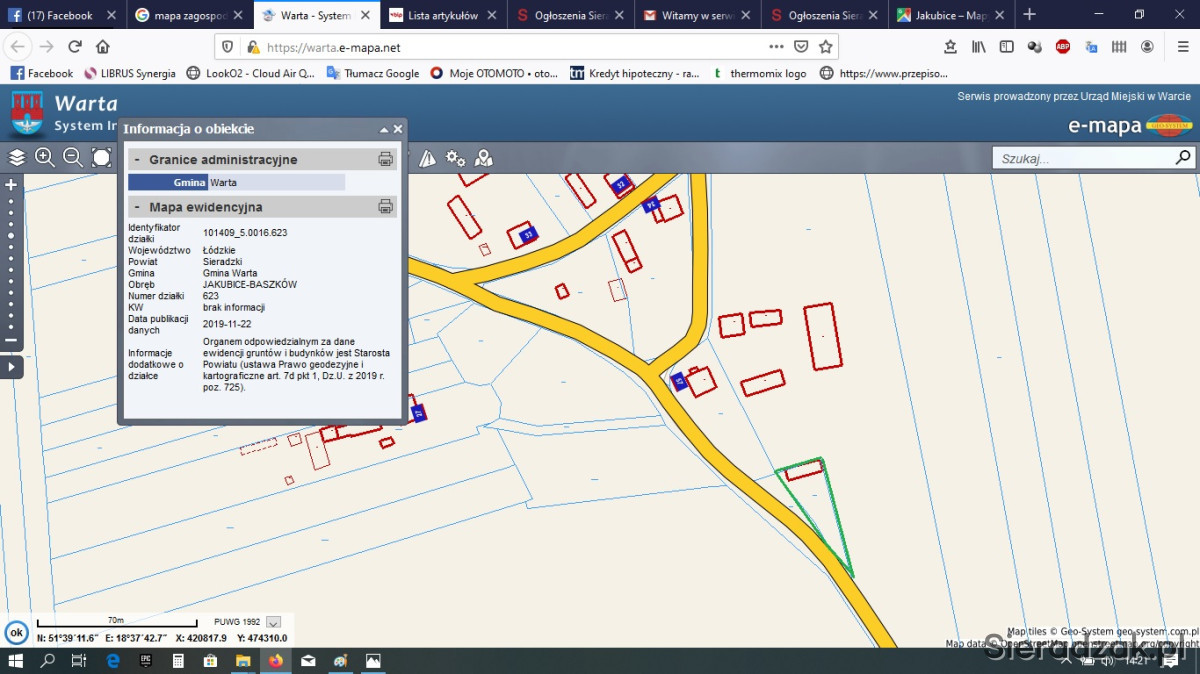Select the full extent view tool
The height and width of the screenshot is (674, 1200).
pyautogui.click(x=102, y=157)
